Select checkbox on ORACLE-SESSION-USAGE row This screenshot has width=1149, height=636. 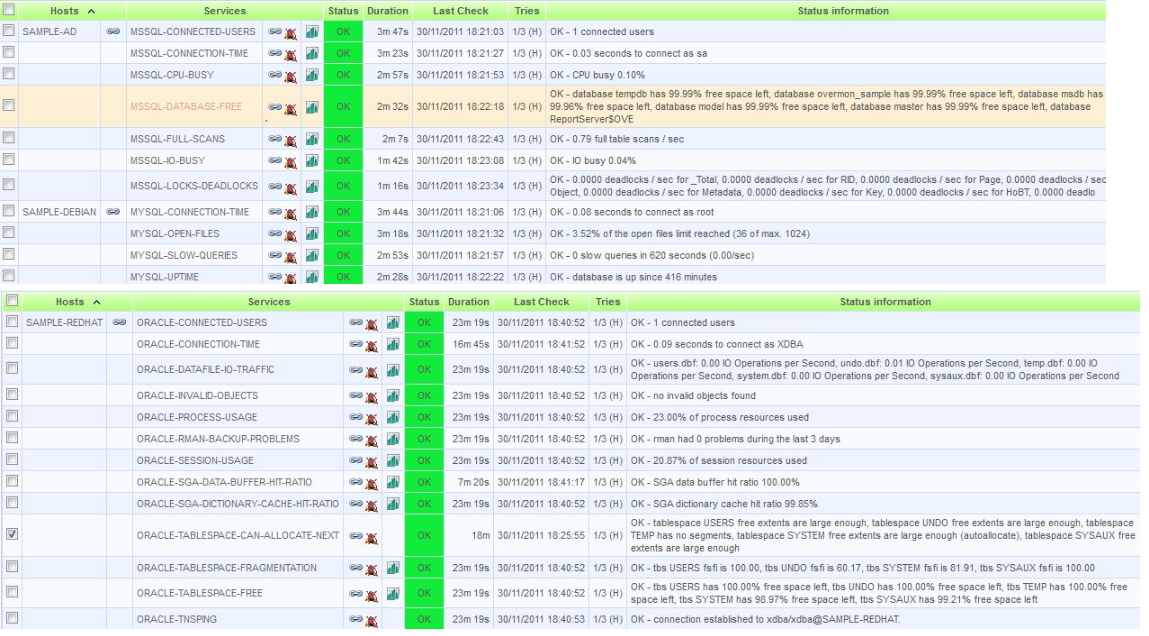12,460
